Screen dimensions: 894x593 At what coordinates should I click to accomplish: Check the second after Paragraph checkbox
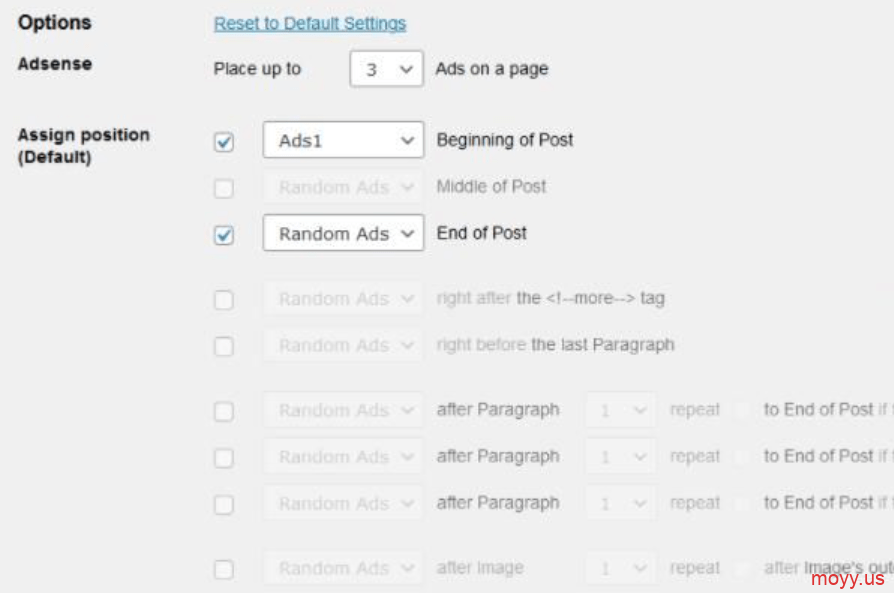coord(224,458)
